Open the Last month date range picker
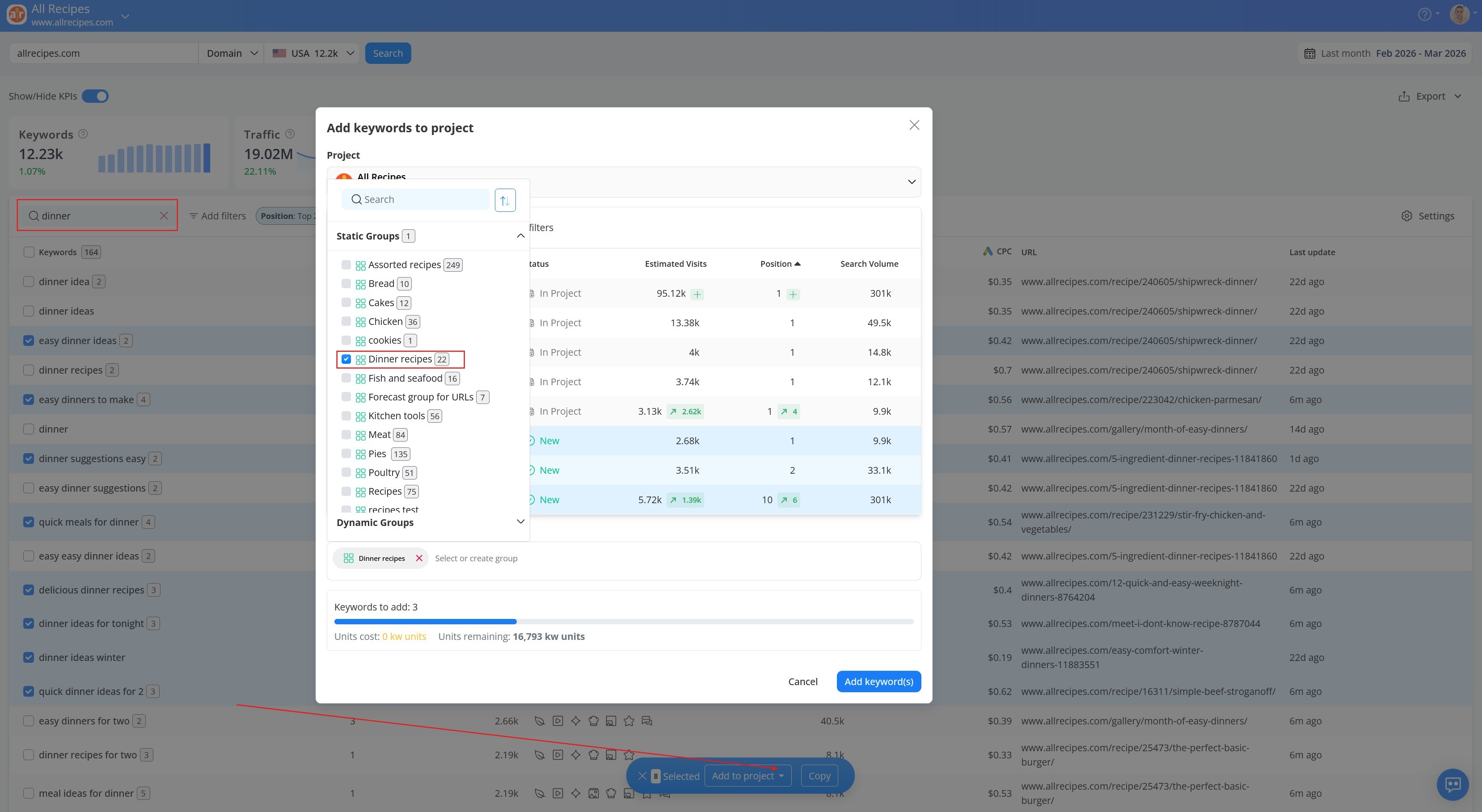The width and height of the screenshot is (1482, 812). click(x=1385, y=54)
